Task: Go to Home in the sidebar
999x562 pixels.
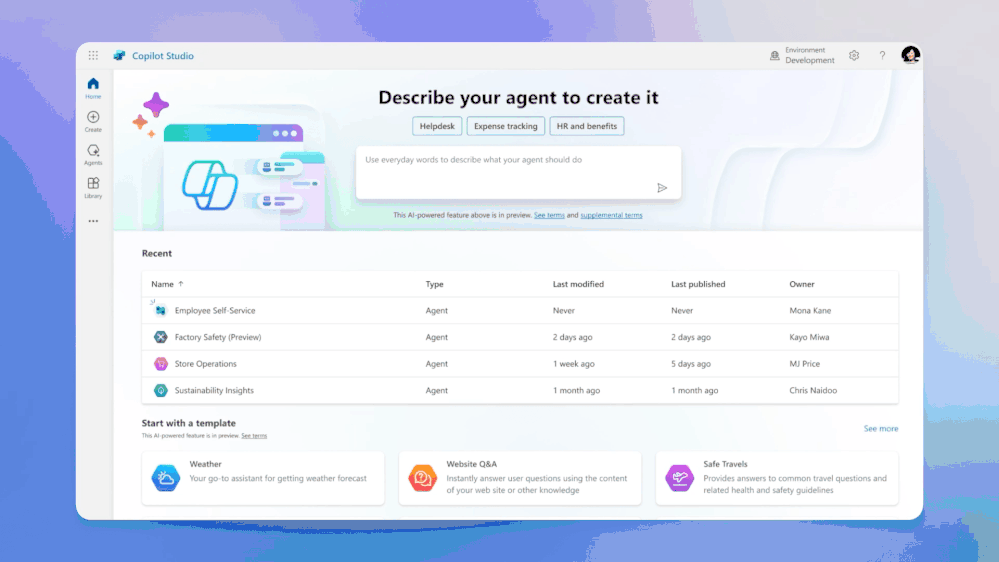Action: tap(93, 88)
